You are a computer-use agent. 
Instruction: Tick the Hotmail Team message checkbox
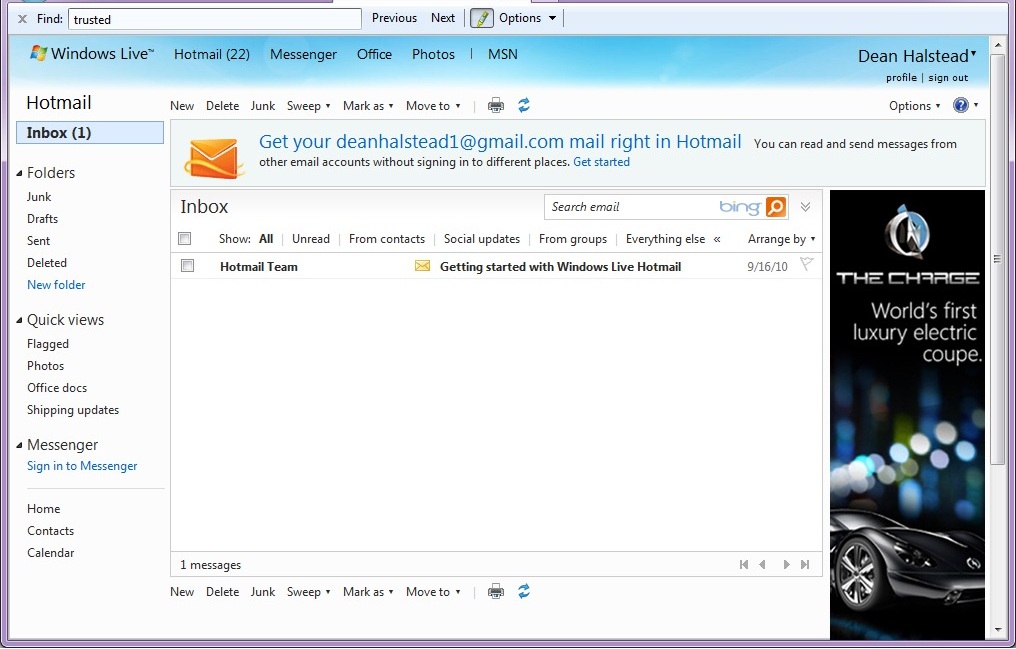pos(187,266)
